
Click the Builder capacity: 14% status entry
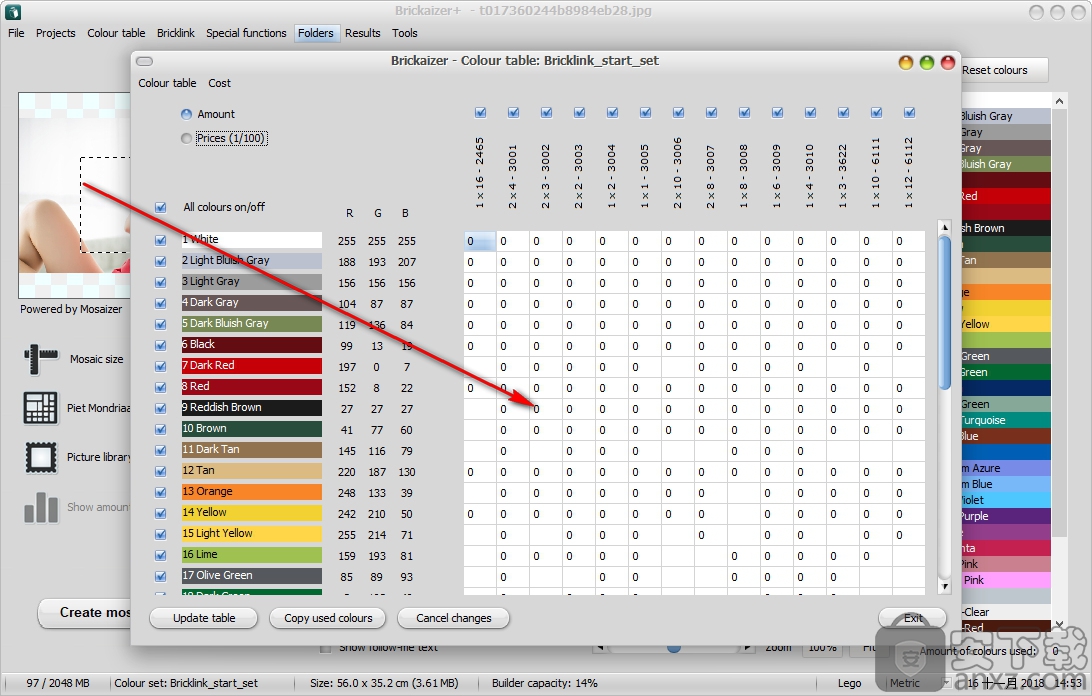[545, 683]
